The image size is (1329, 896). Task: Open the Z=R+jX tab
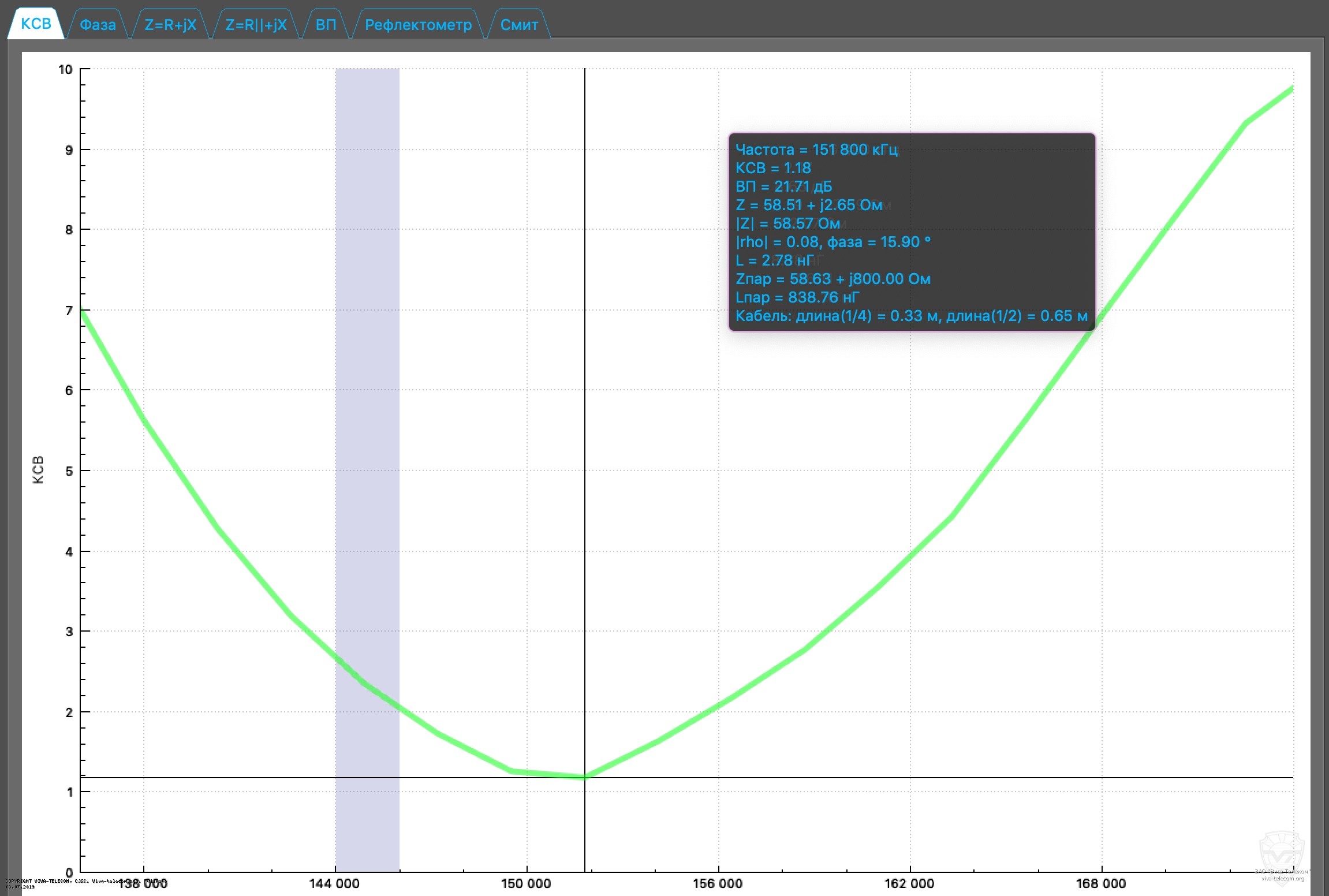[x=170, y=25]
